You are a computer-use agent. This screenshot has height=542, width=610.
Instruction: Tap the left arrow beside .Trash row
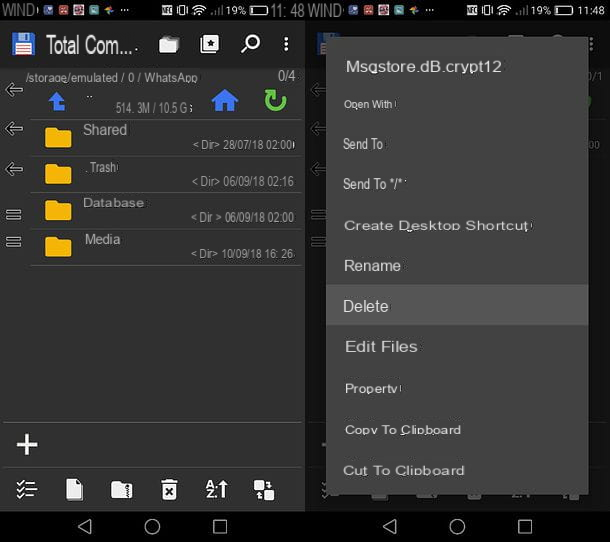pyautogui.click(x=14, y=169)
